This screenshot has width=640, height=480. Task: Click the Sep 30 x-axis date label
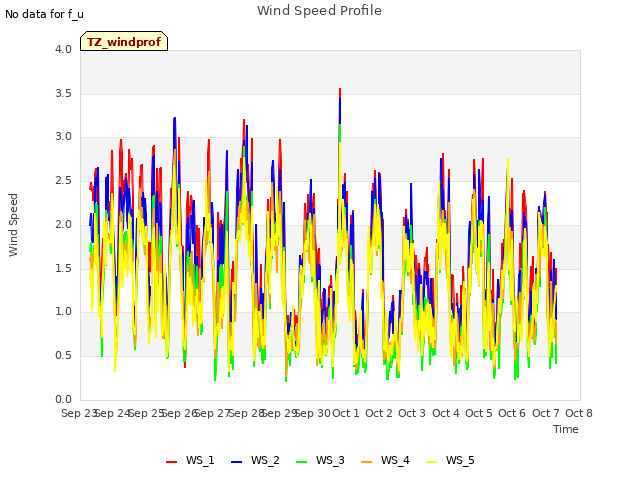point(313,413)
